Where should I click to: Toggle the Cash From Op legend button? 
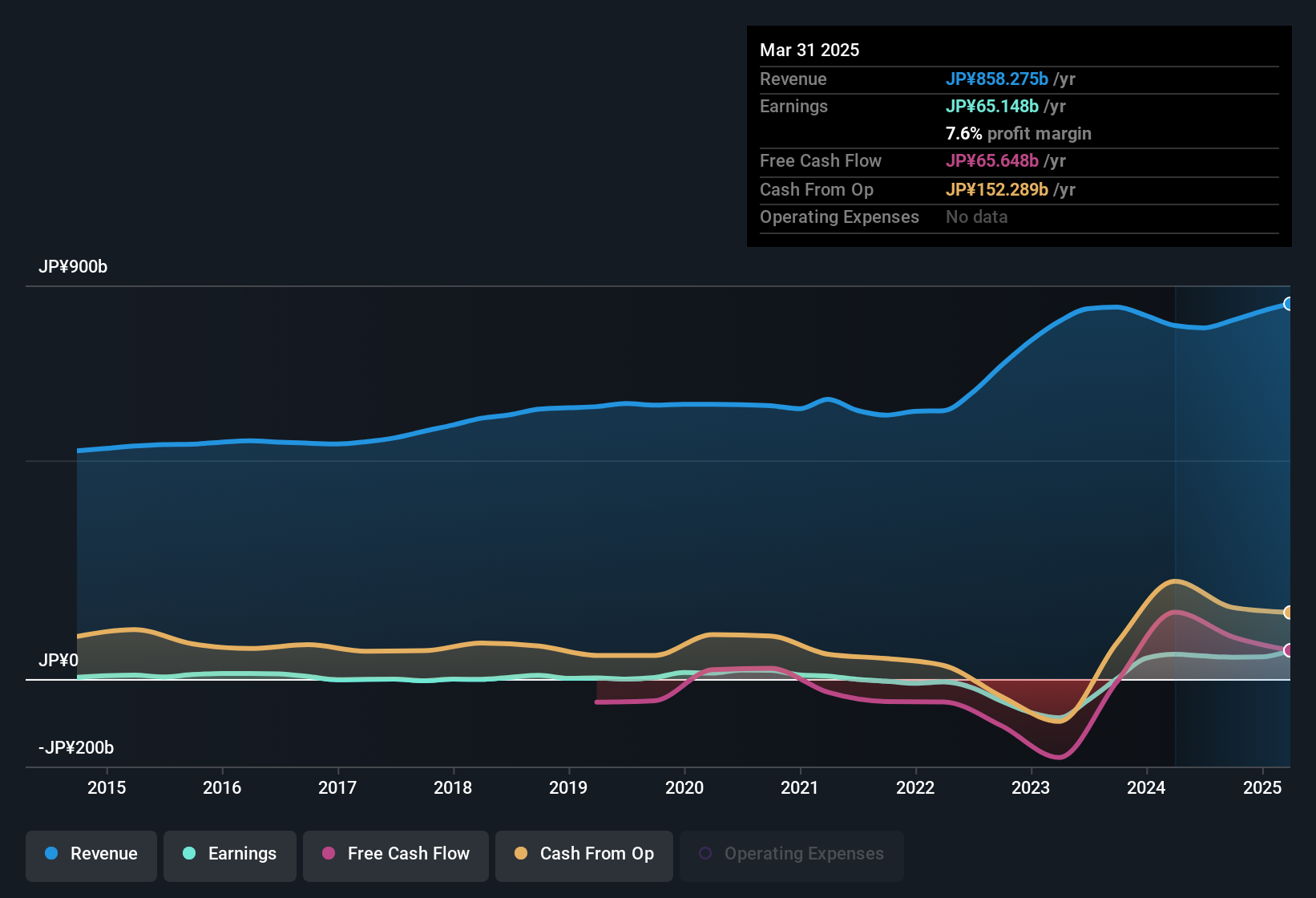point(584,854)
